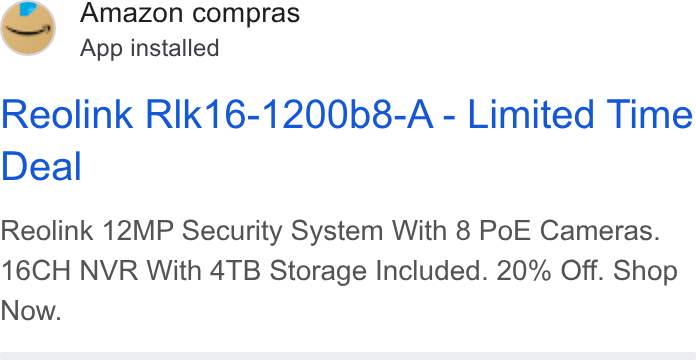Select the word Amazon in advertiser name
The height and width of the screenshot is (360, 696).
(133, 13)
